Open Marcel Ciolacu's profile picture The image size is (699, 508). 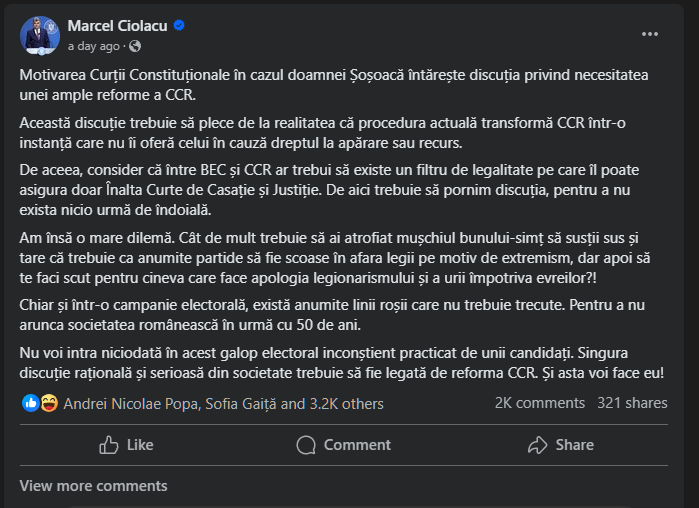click(40, 35)
